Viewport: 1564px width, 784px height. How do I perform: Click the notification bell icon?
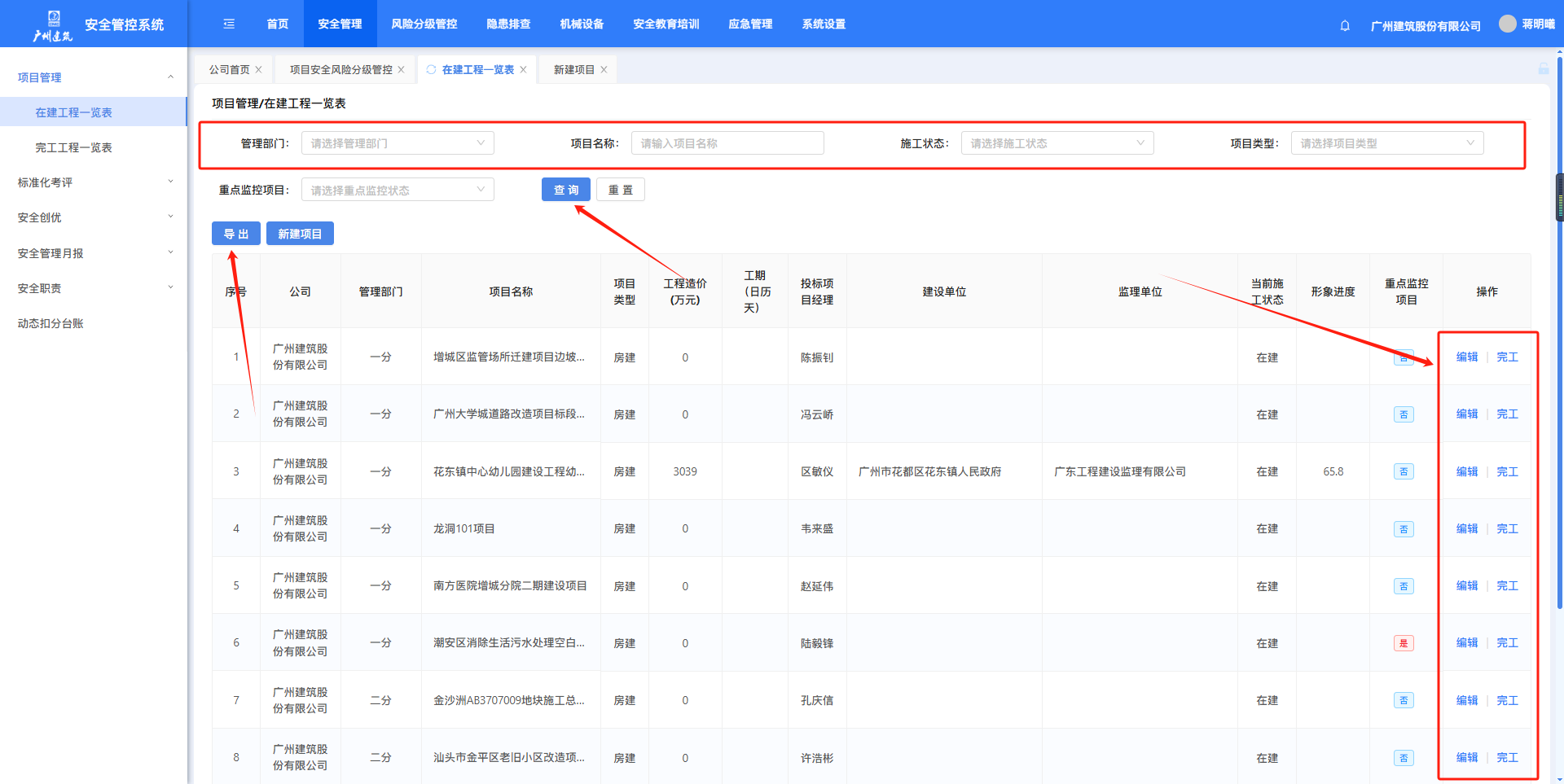(1345, 25)
